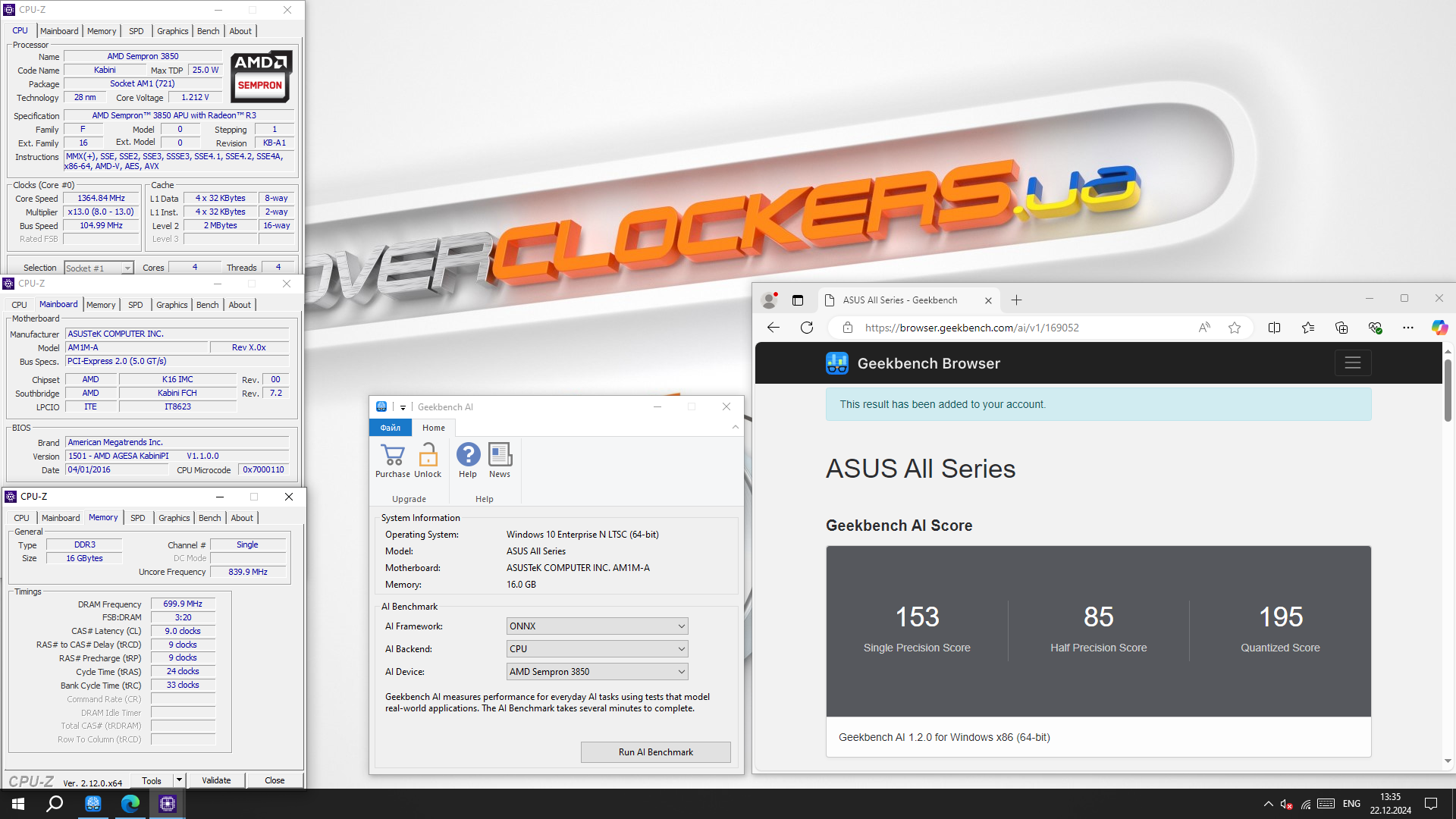Open Collections icon in Edge
Image resolution: width=1456 pixels, height=819 pixels.
pos(1341,328)
